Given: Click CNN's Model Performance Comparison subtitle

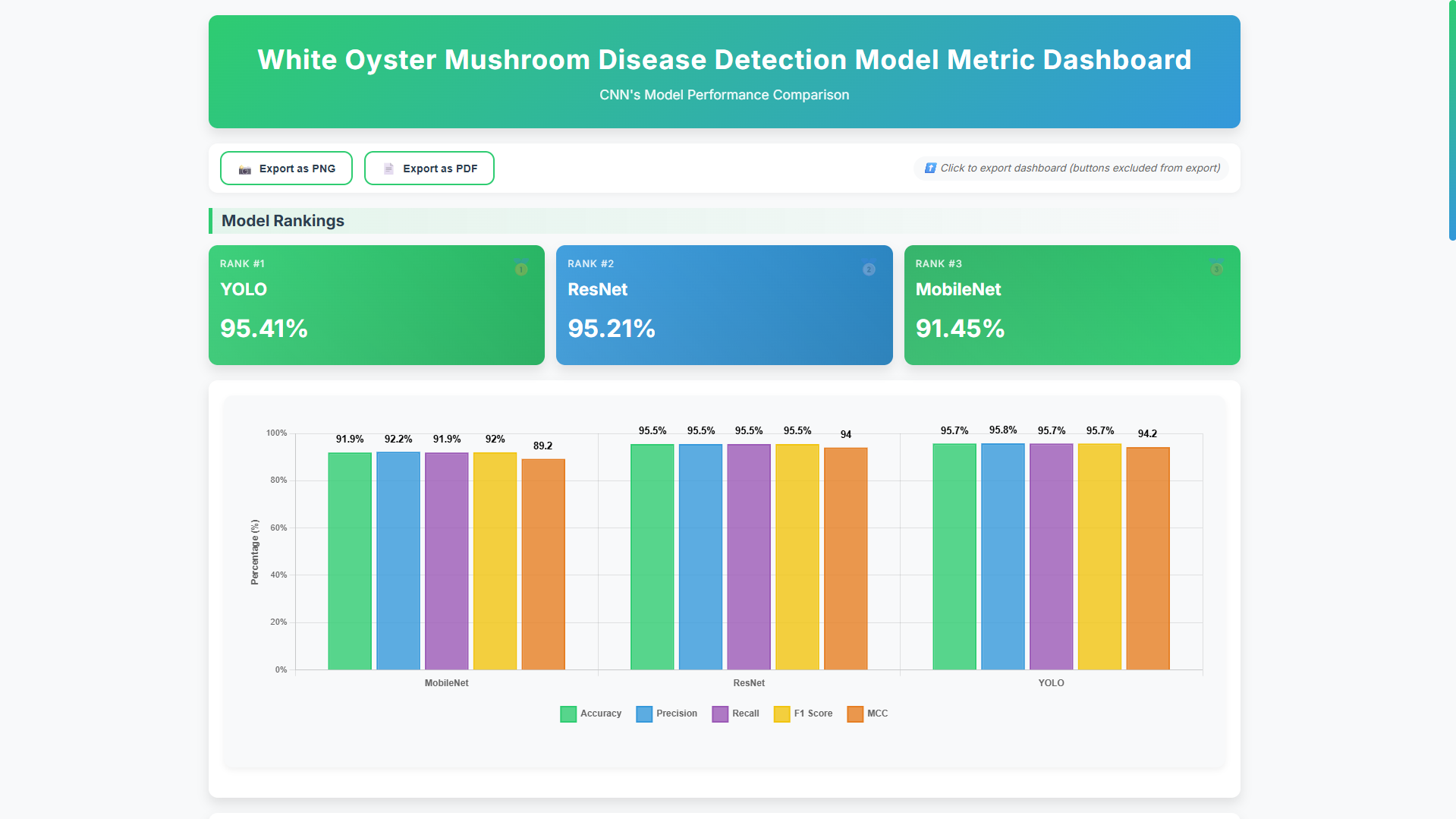Looking at the screenshot, I should pyautogui.click(x=725, y=95).
